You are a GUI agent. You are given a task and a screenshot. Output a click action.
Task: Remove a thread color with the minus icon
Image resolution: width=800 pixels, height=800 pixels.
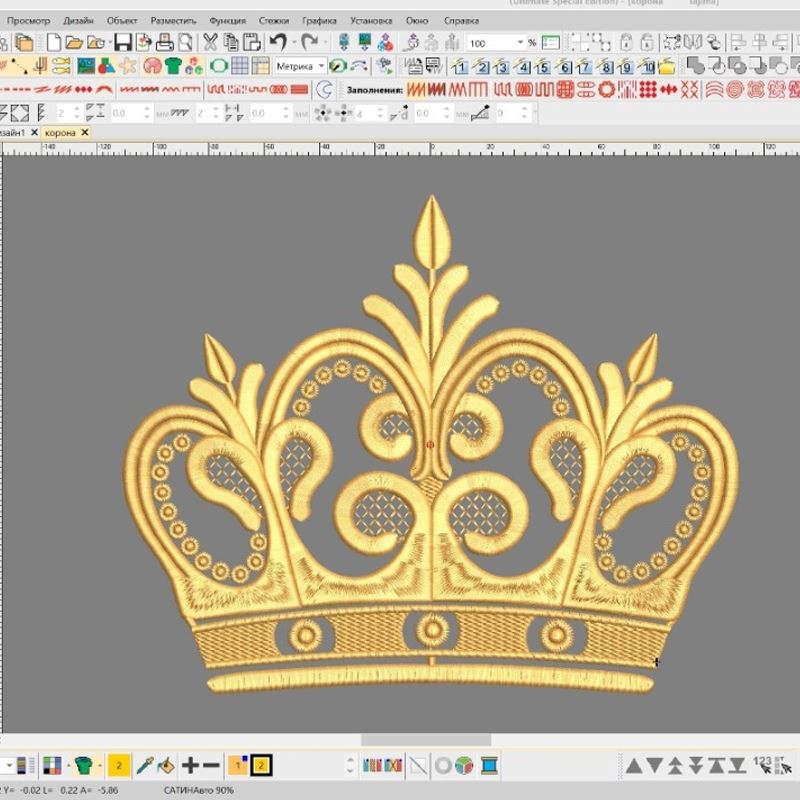pos(211,765)
